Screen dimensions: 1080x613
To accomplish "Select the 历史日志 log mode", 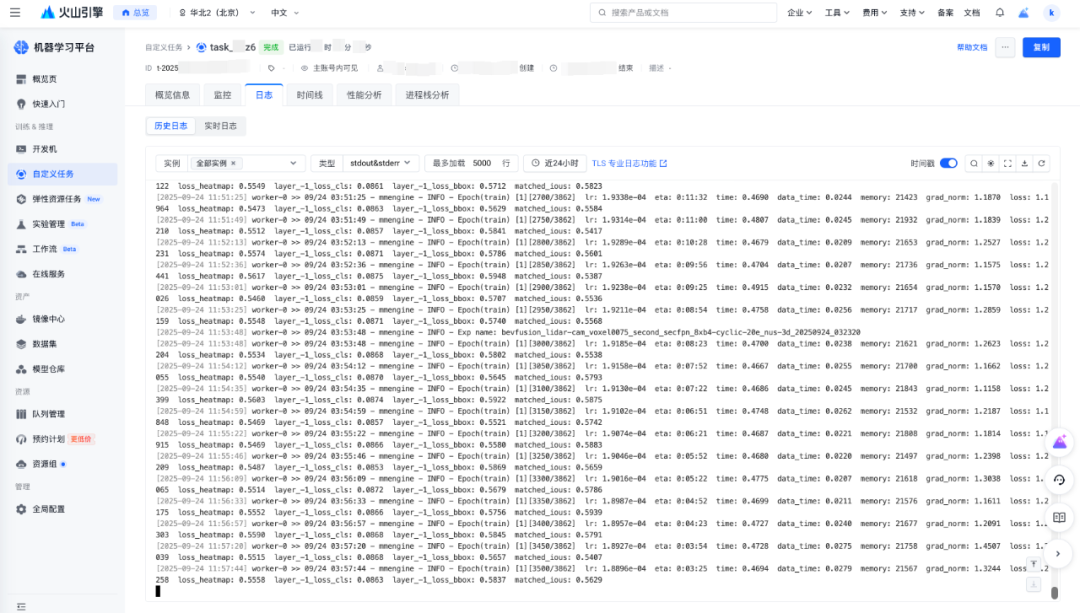I will tap(170, 126).
